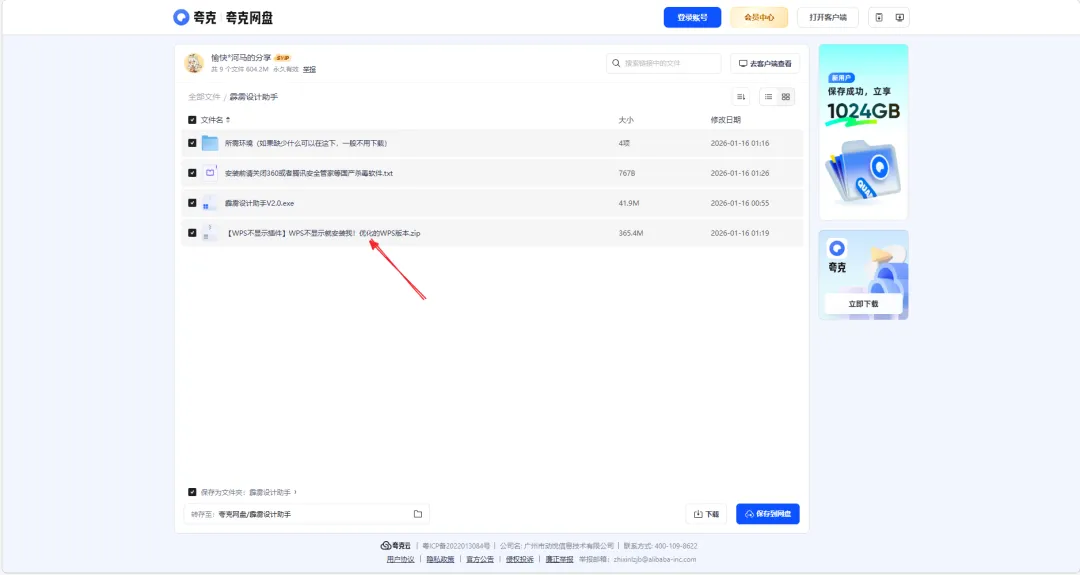Click the 大小 column header
The height and width of the screenshot is (575, 1080).
[x=626, y=120]
